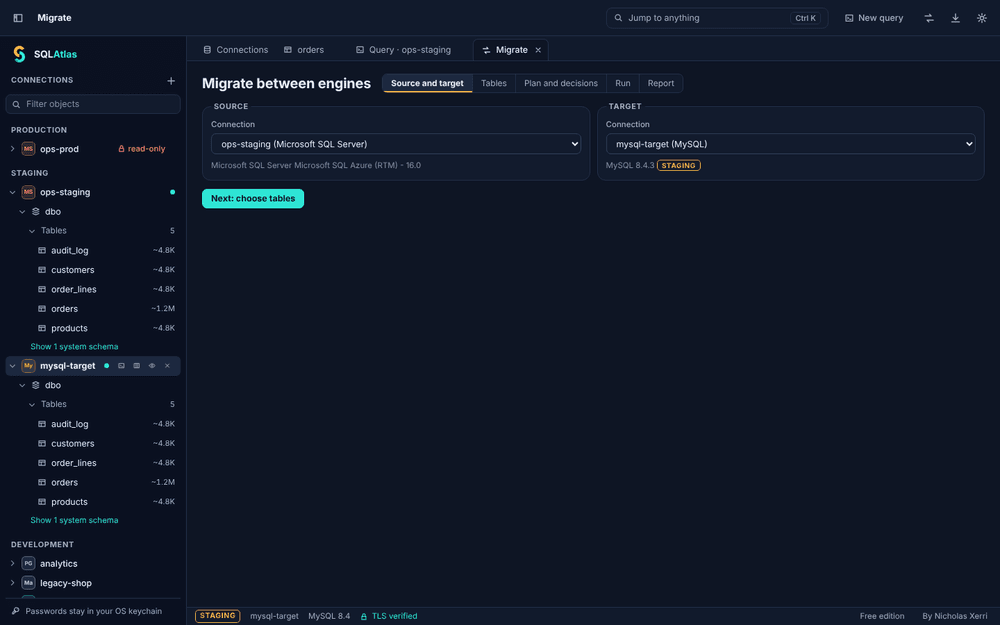Screen dimensions: 1000x625
Task: Collapse Tables under ops-staging dbo
Action: (x=32, y=231)
